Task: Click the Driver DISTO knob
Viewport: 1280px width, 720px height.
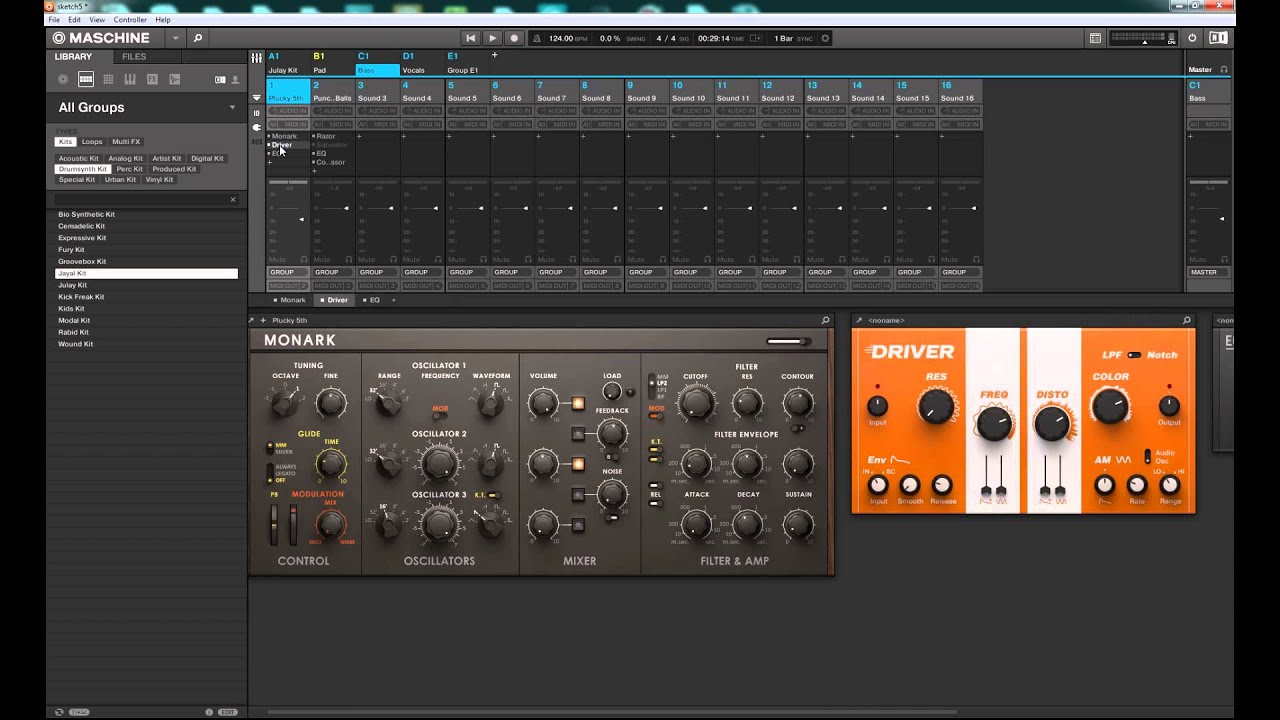Action: pyautogui.click(x=1052, y=424)
